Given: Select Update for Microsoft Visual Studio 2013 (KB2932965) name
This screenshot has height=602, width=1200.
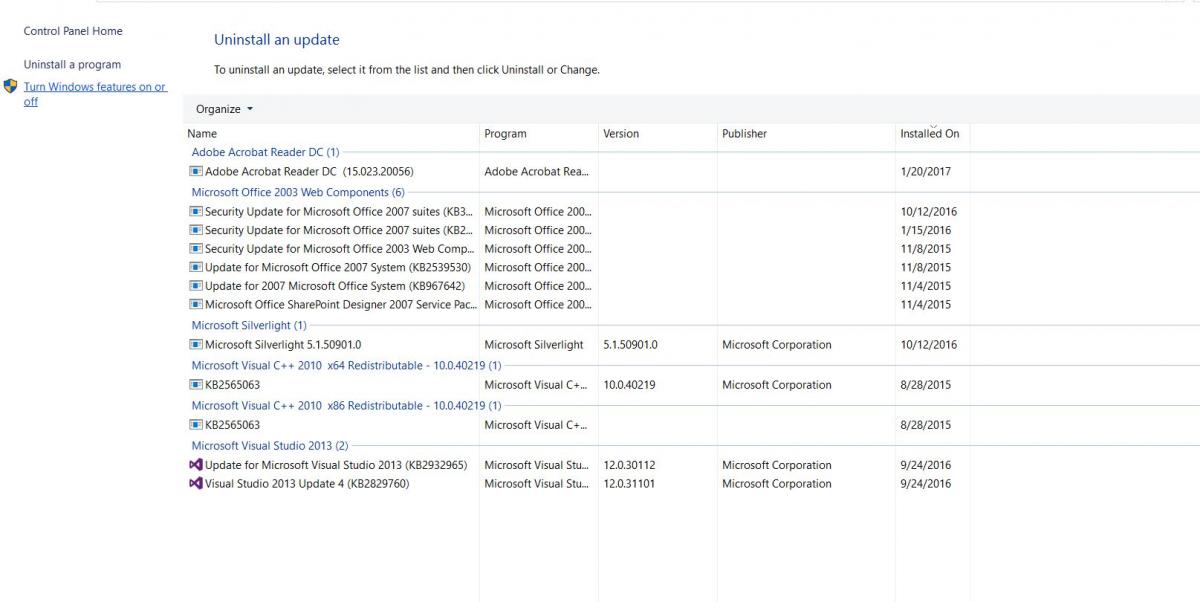Looking at the screenshot, I should tap(336, 465).
